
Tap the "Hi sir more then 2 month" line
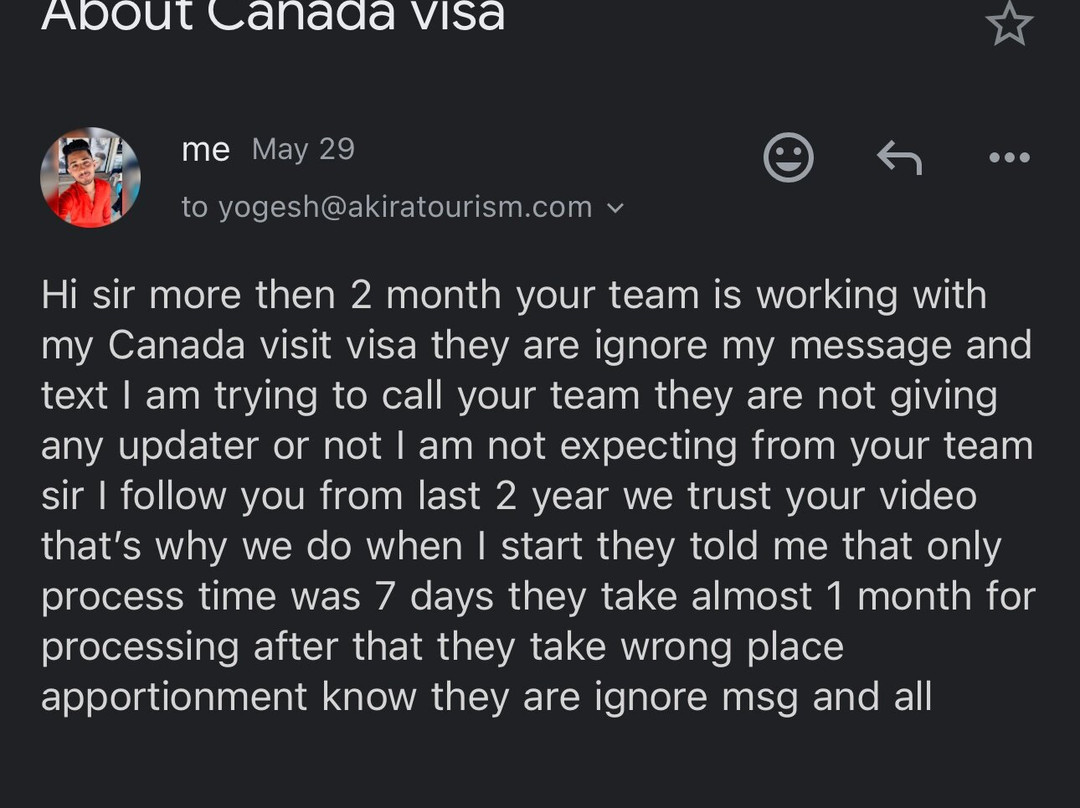click(x=513, y=295)
